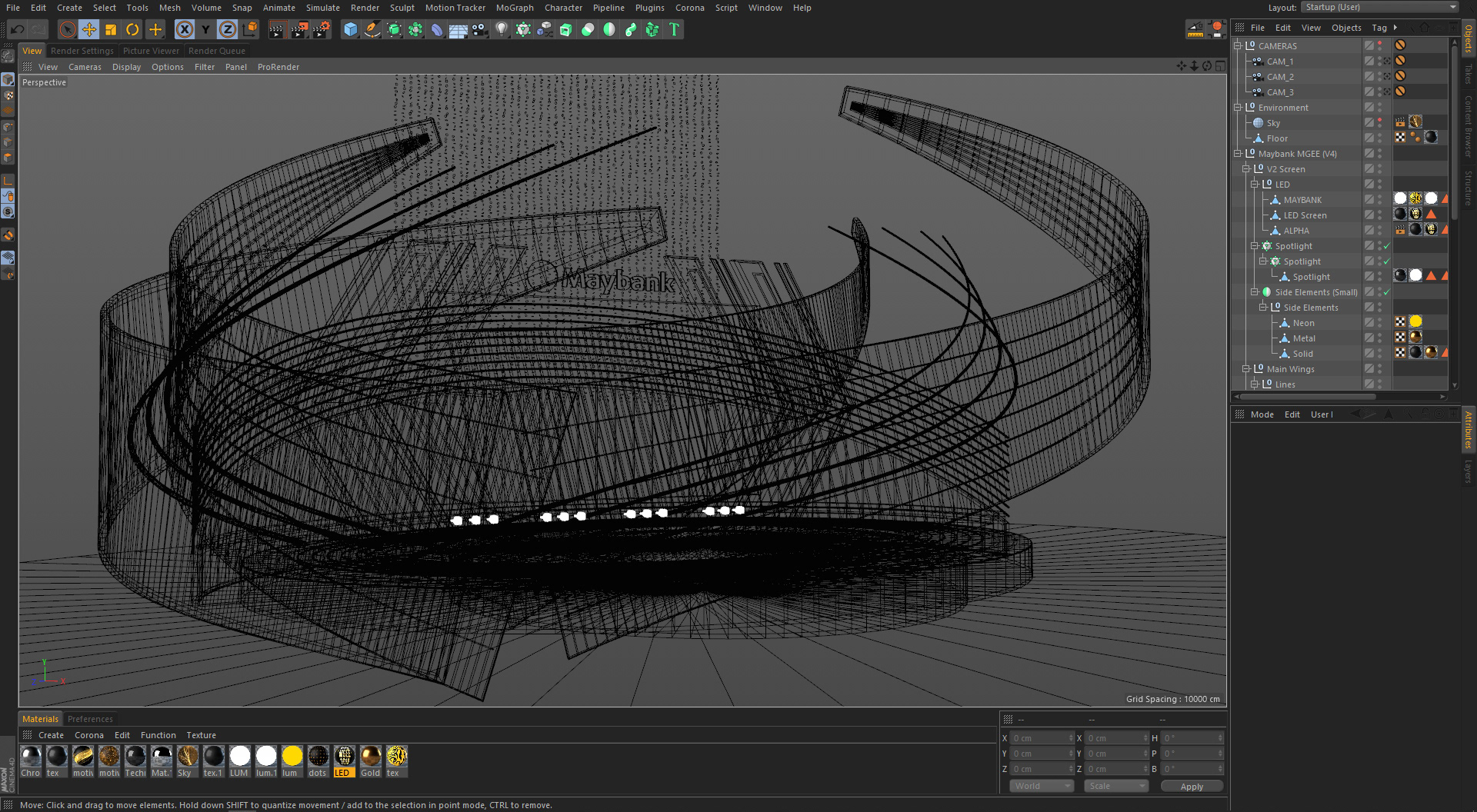The width and height of the screenshot is (1477, 812).
Task: Select the Live Selection tool
Action: click(68, 29)
